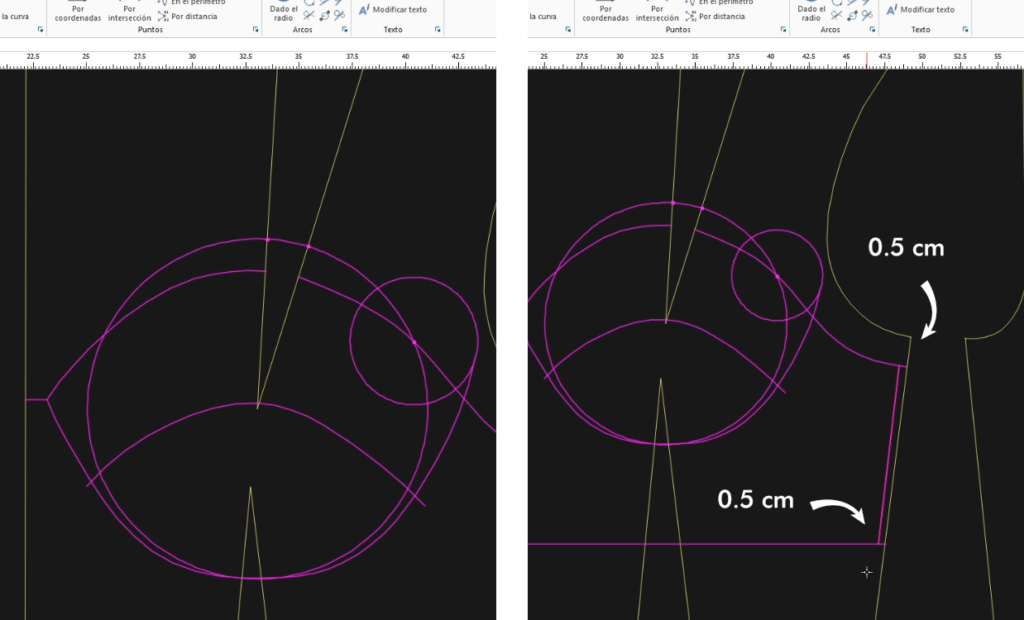Click the pink point on left window's small circle
Viewport: 1024px width, 620px height.
point(414,342)
